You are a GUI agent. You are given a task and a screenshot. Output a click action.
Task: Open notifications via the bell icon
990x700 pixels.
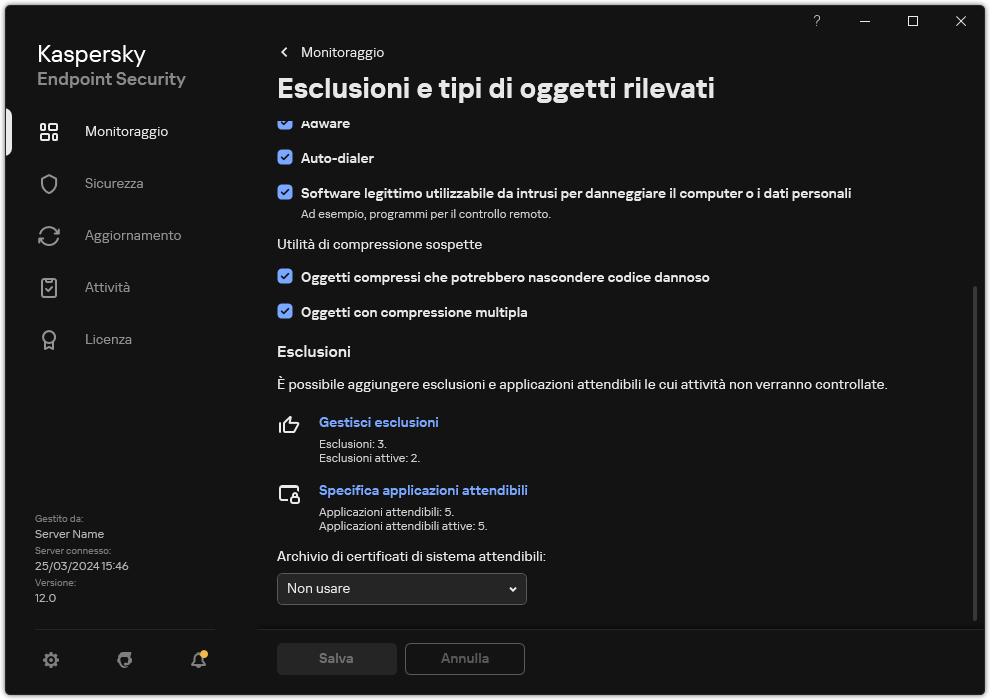(x=197, y=661)
